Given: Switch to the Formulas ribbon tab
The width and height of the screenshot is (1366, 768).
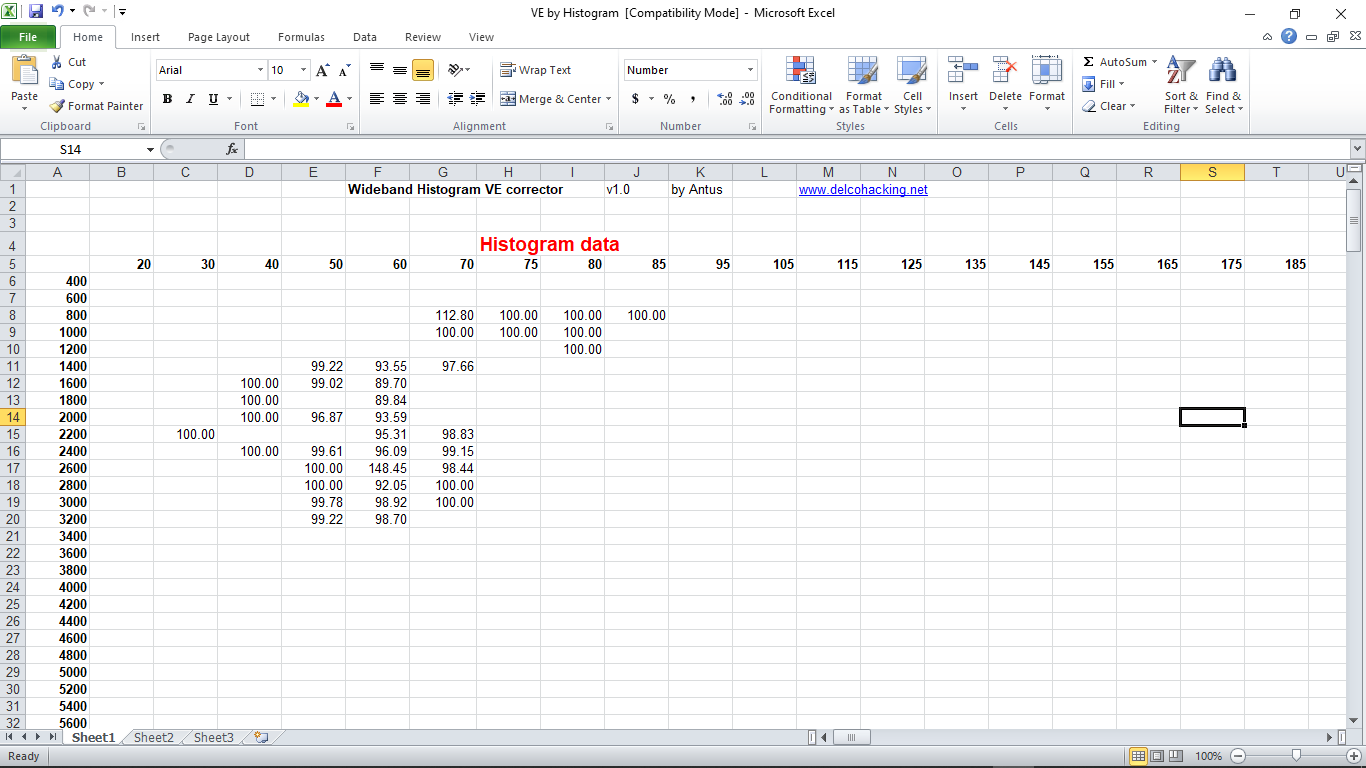Looking at the screenshot, I should (300, 37).
